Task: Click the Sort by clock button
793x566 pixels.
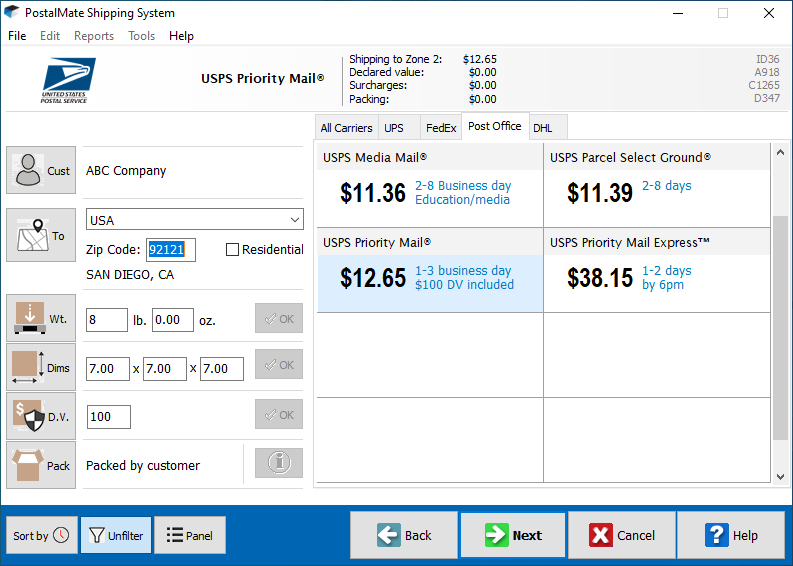Action: (41, 535)
